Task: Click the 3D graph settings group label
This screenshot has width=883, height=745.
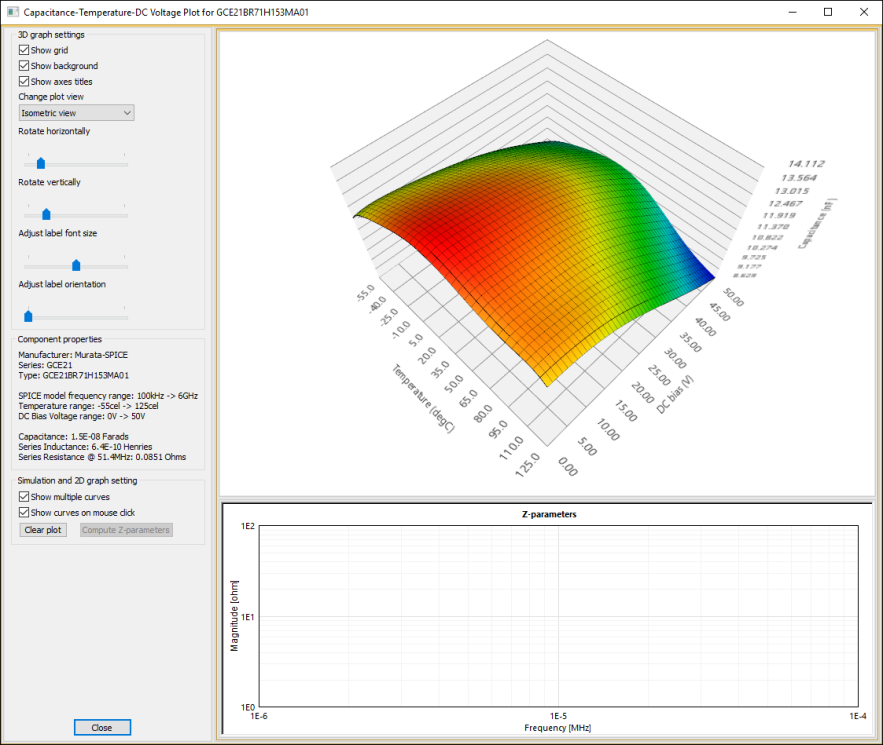Action: point(51,34)
